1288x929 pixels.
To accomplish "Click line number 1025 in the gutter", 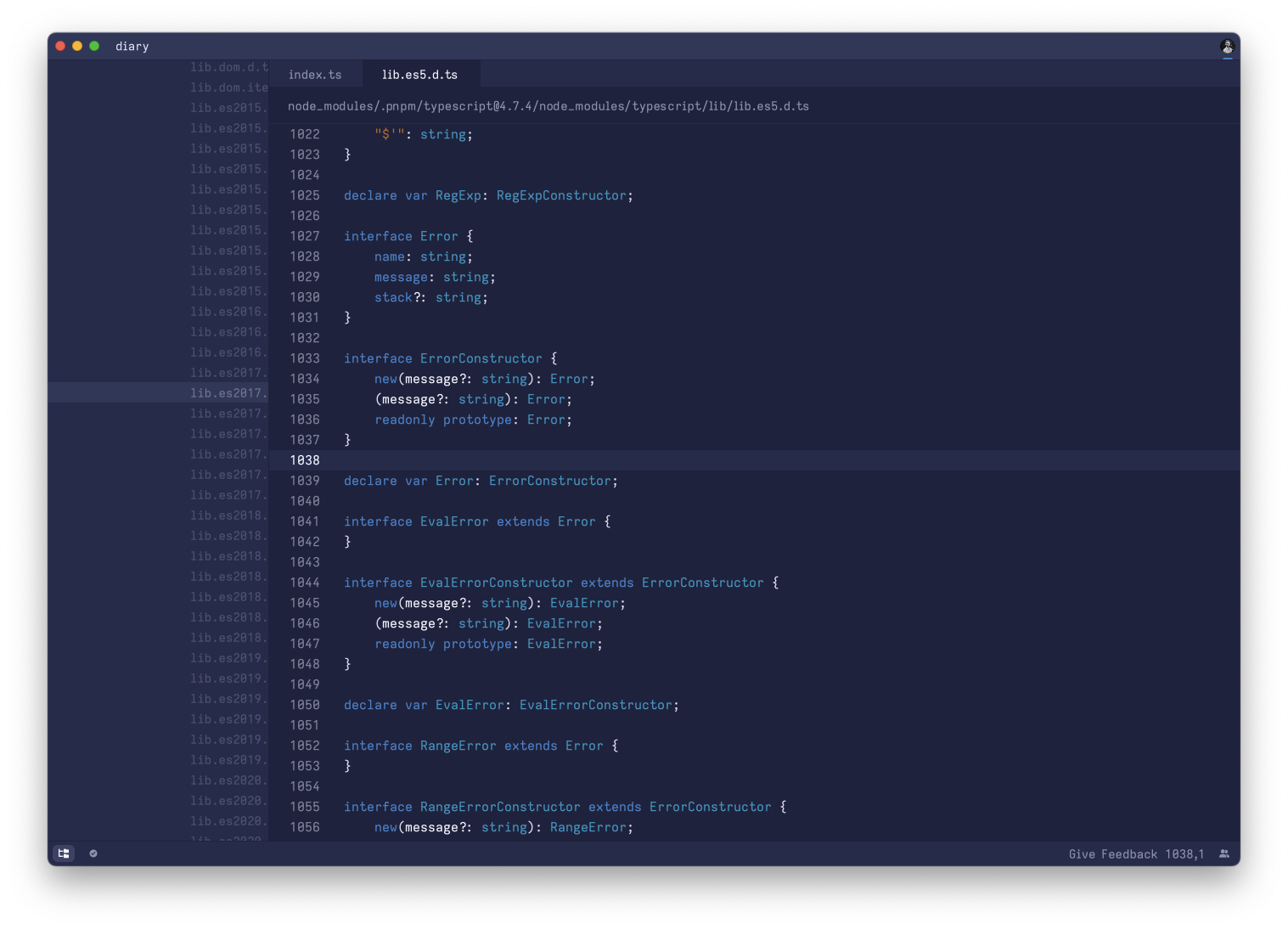I will 305,195.
